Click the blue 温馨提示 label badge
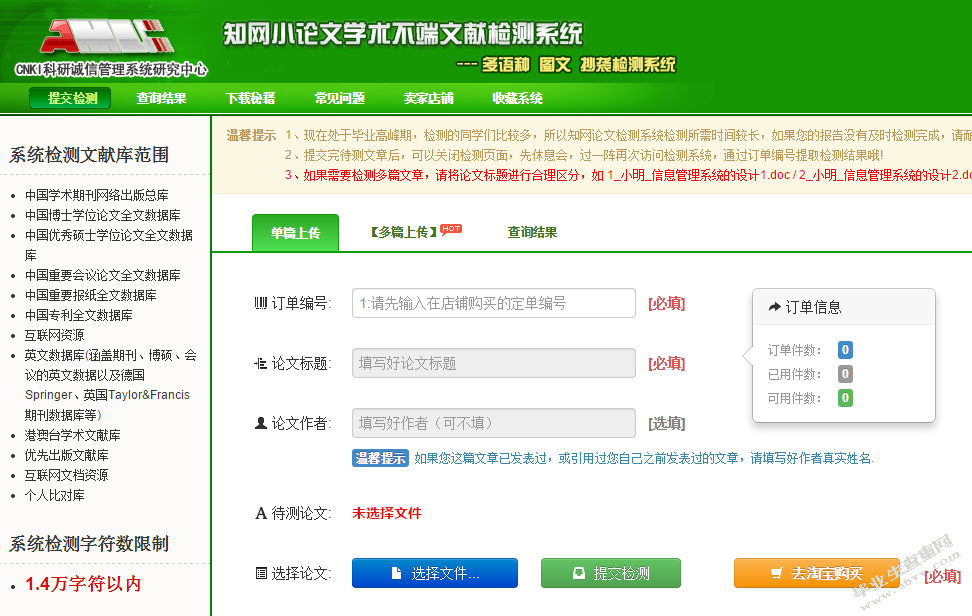The image size is (972, 616). [380, 458]
